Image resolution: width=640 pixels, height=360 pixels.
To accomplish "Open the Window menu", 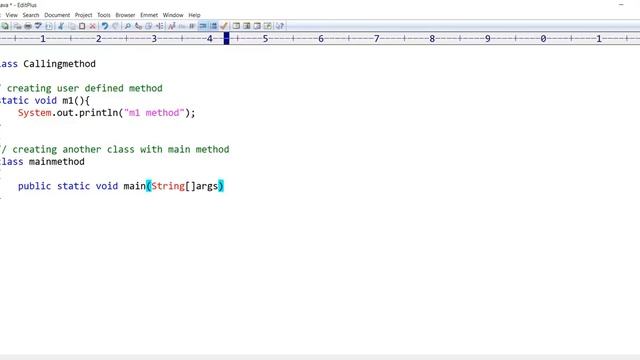I will tap(173, 15).
